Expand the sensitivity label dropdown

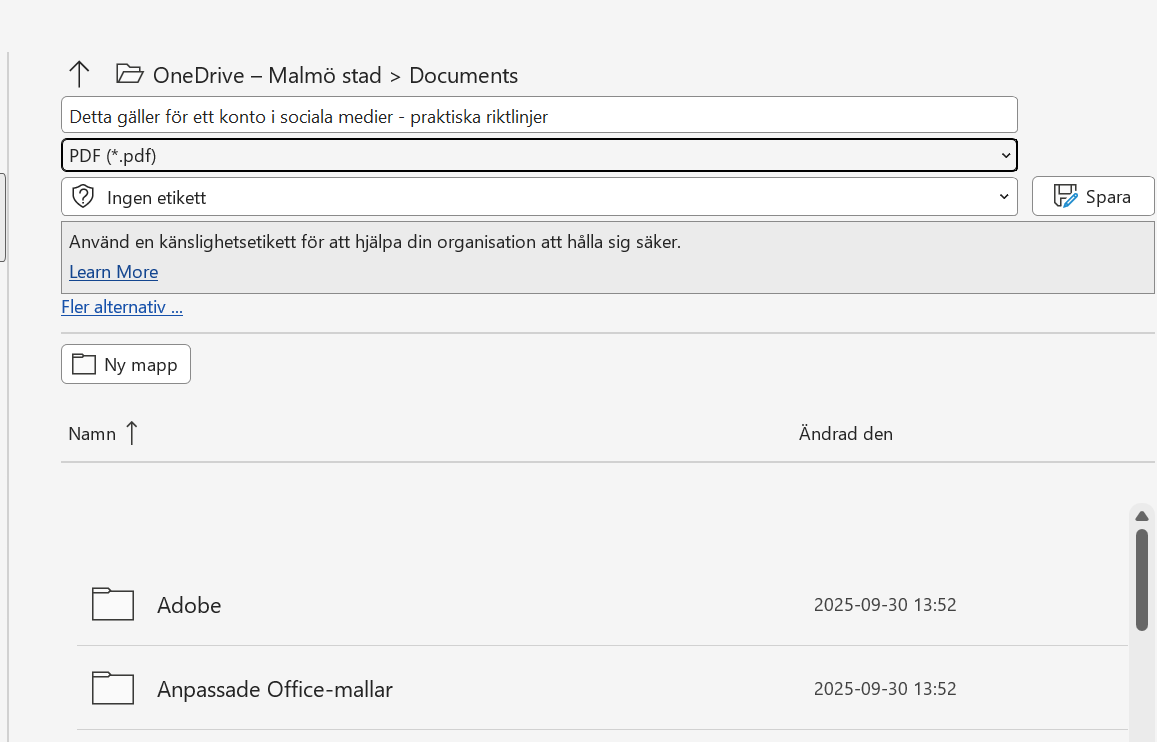pyautogui.click(x=1003, y=195)
